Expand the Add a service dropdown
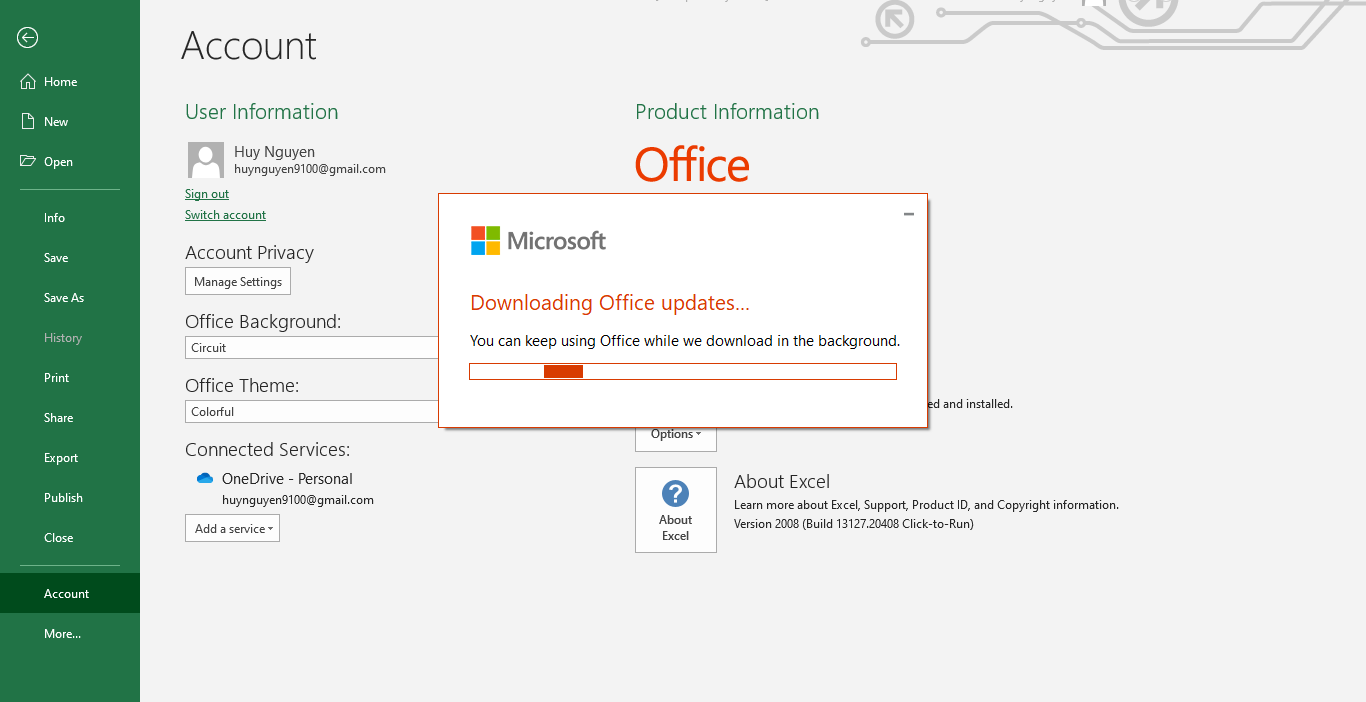The image size is (1366, 702). pos(232,528)
